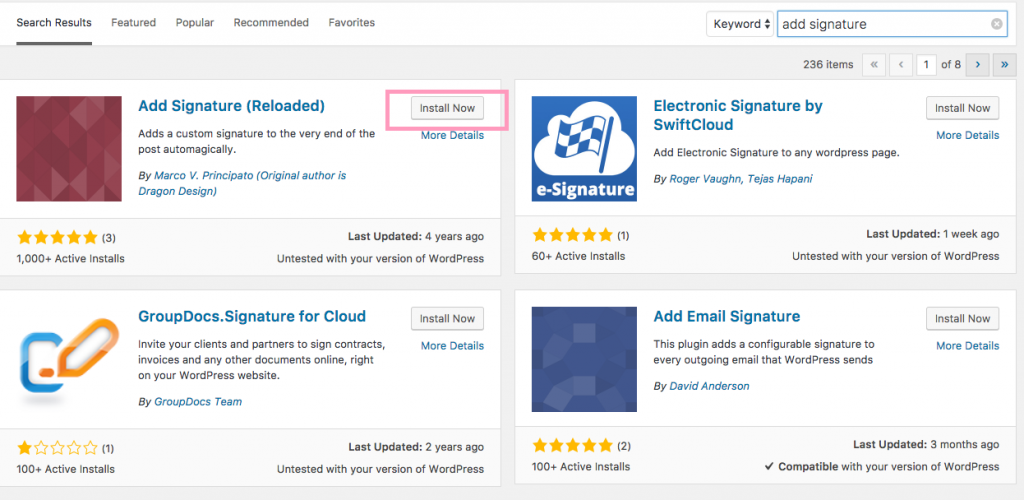Open the Add Signature (Reloaded) title link

231,106
